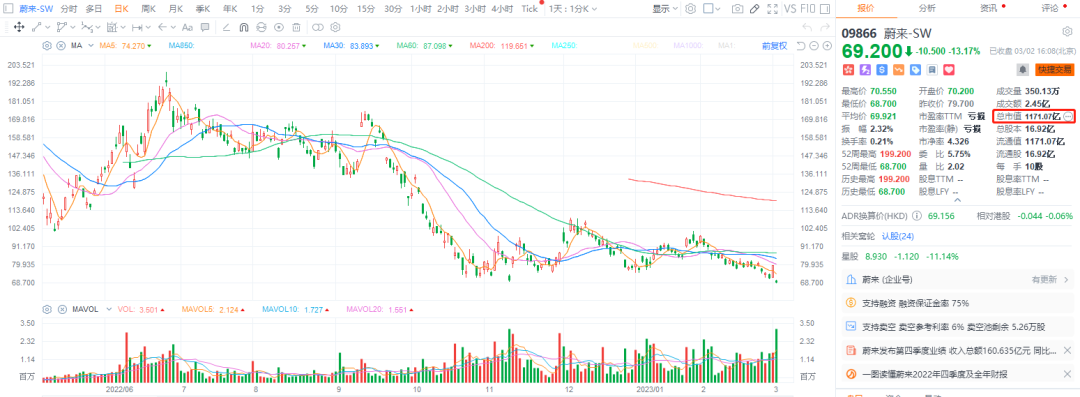Expand polyline tool options arrow

[x=73, y=27]
